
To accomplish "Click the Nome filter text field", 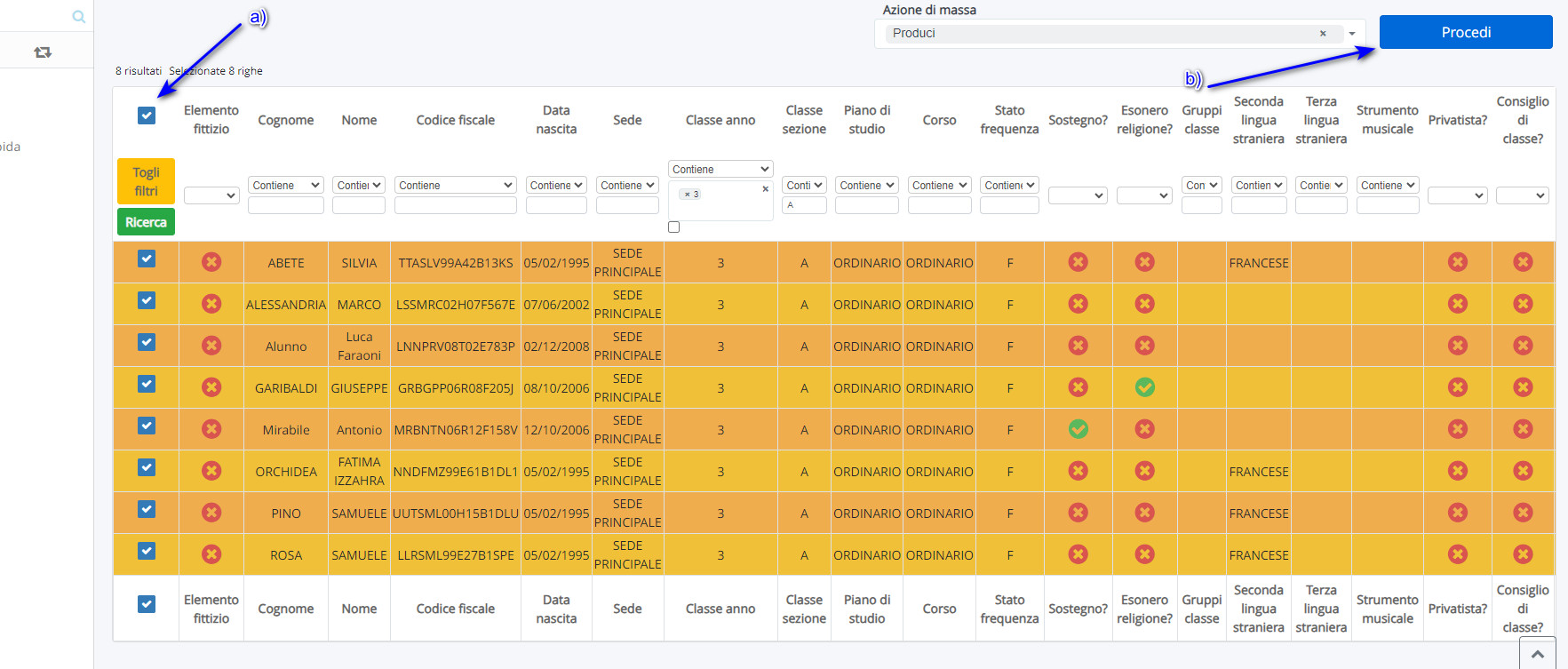I will [359, 205].
